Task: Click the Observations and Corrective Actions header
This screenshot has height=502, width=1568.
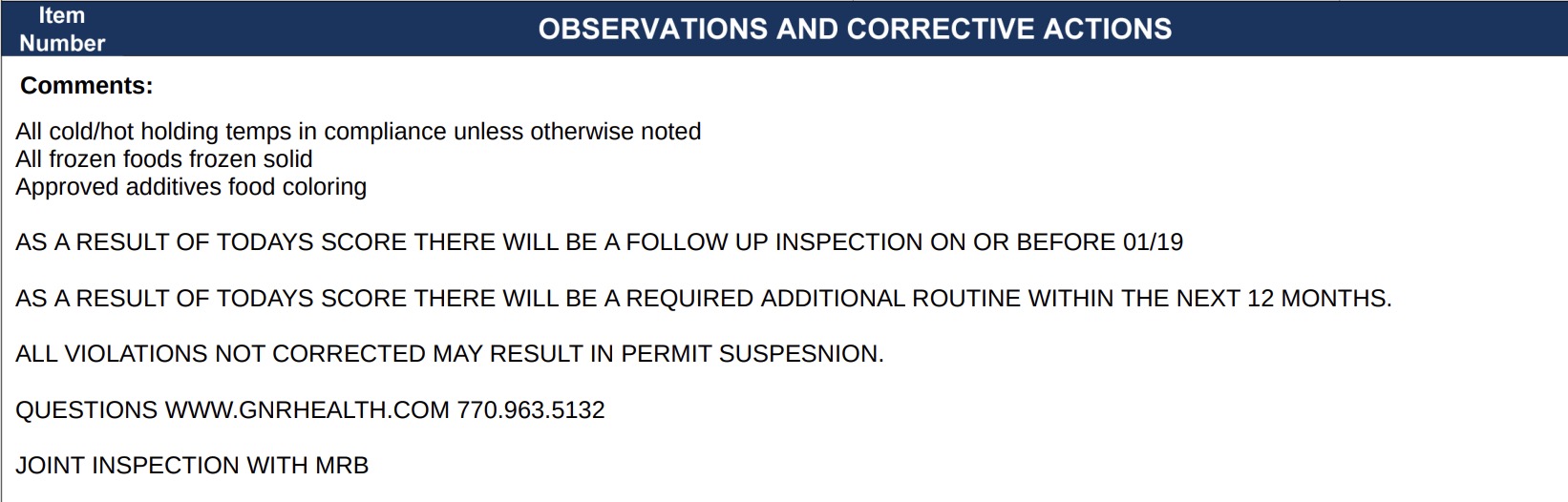Action: [855, 29]
